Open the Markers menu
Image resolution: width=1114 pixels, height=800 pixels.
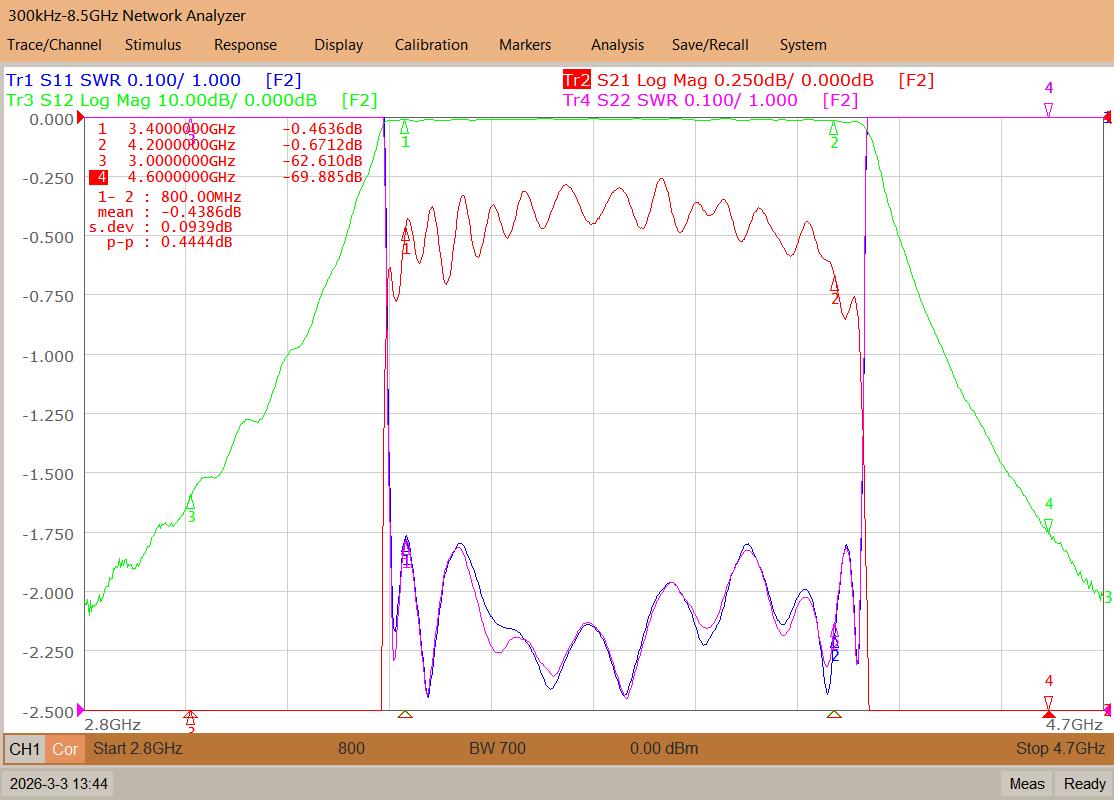tap(525, 45)
